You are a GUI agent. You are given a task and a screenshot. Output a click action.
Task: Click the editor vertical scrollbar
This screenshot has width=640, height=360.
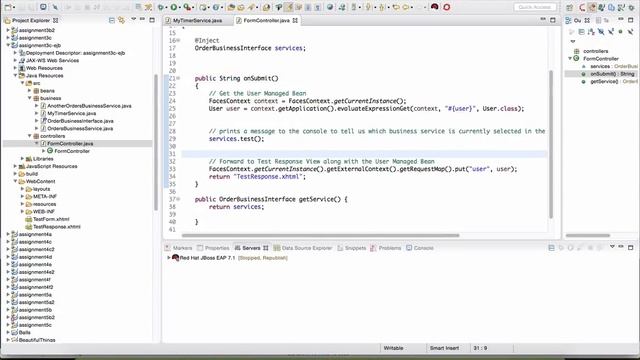[551, 144]
